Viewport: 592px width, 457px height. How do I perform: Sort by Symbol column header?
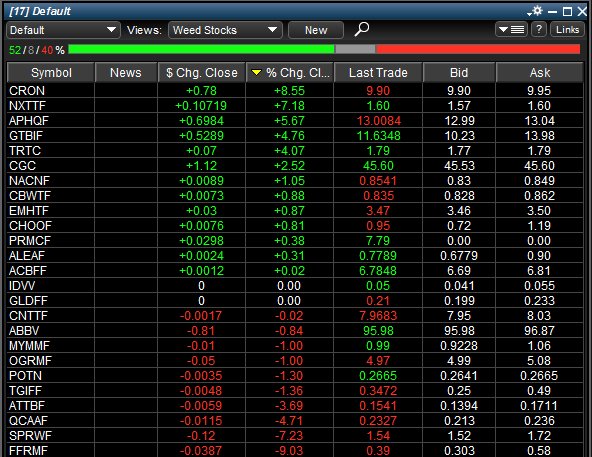click(x=51, y=73)
